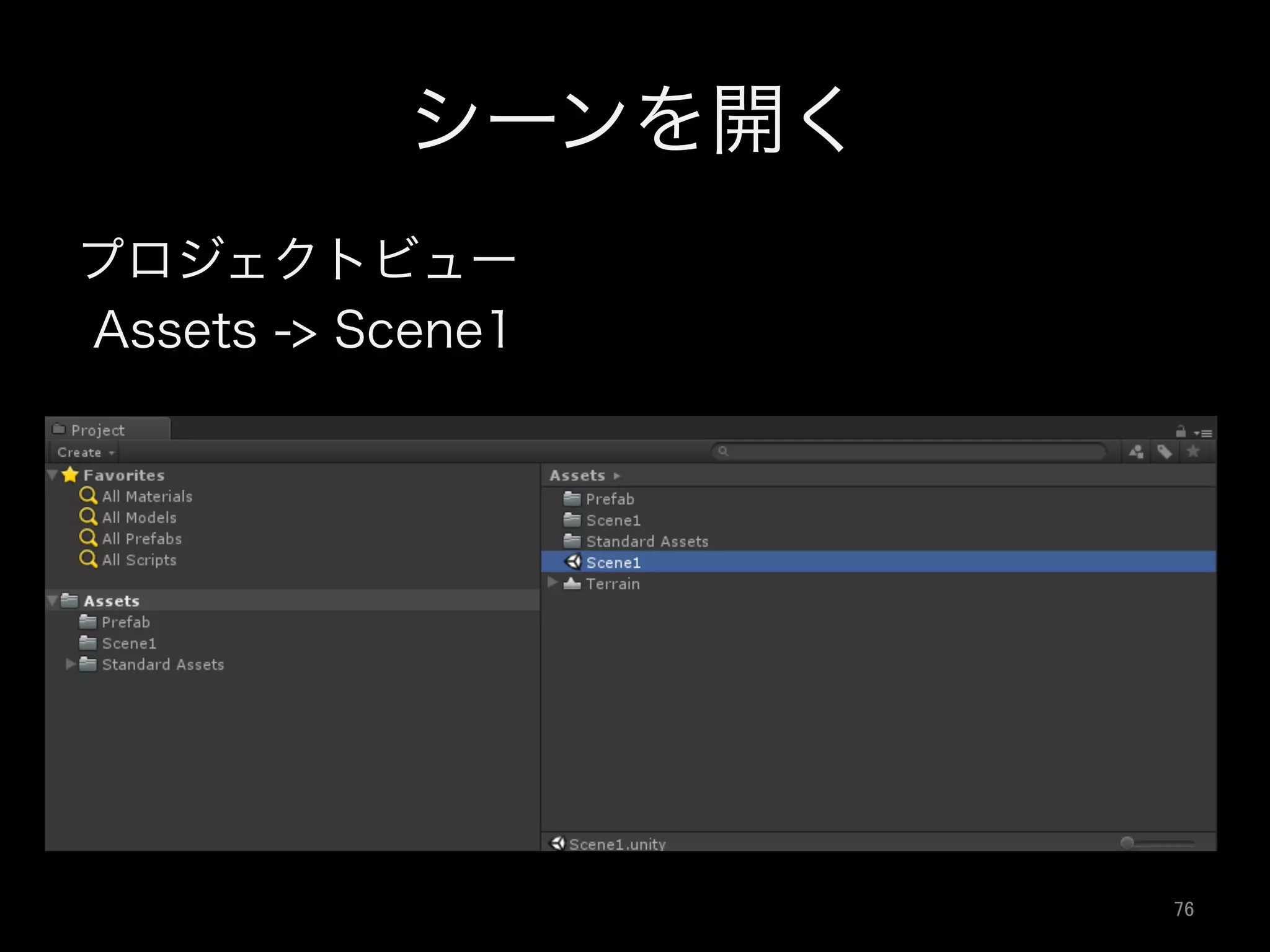1270x952 pixels.
Task: Open the Project panel options menu
Action: click(1203, 433)
